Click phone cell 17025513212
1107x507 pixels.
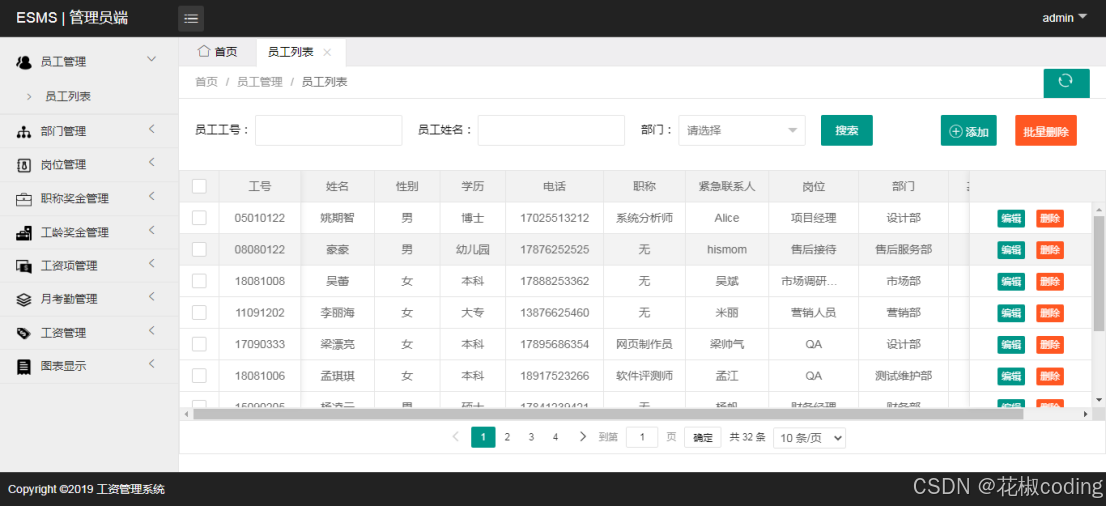(x=555, y=218)
